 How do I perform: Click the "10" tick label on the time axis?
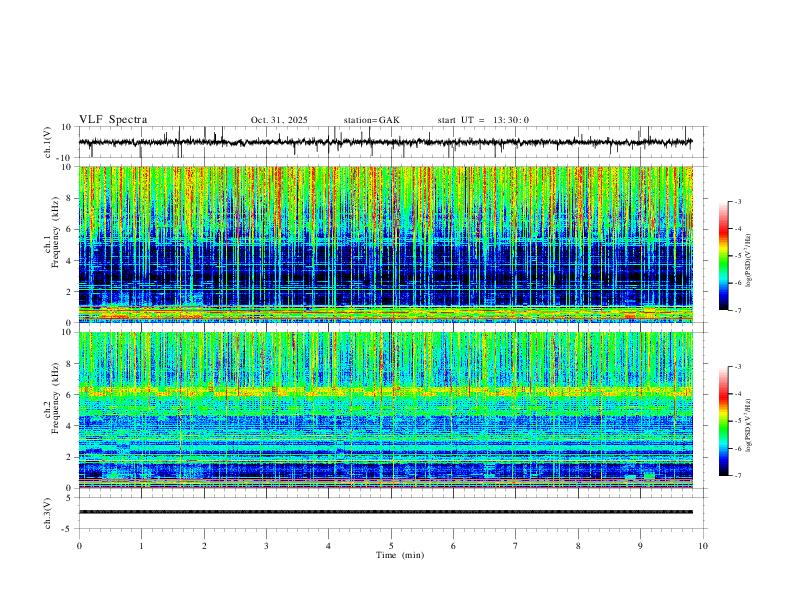point(703,546)
